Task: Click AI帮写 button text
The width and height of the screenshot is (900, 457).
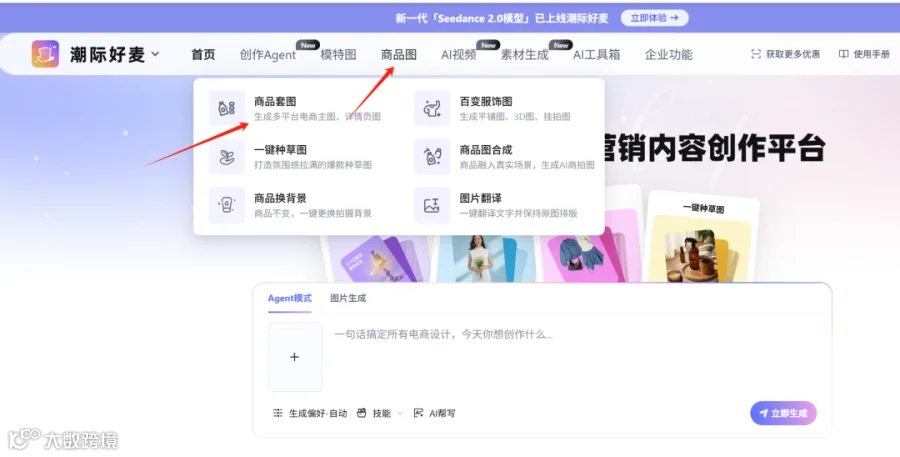Action: tap(443, 413)
